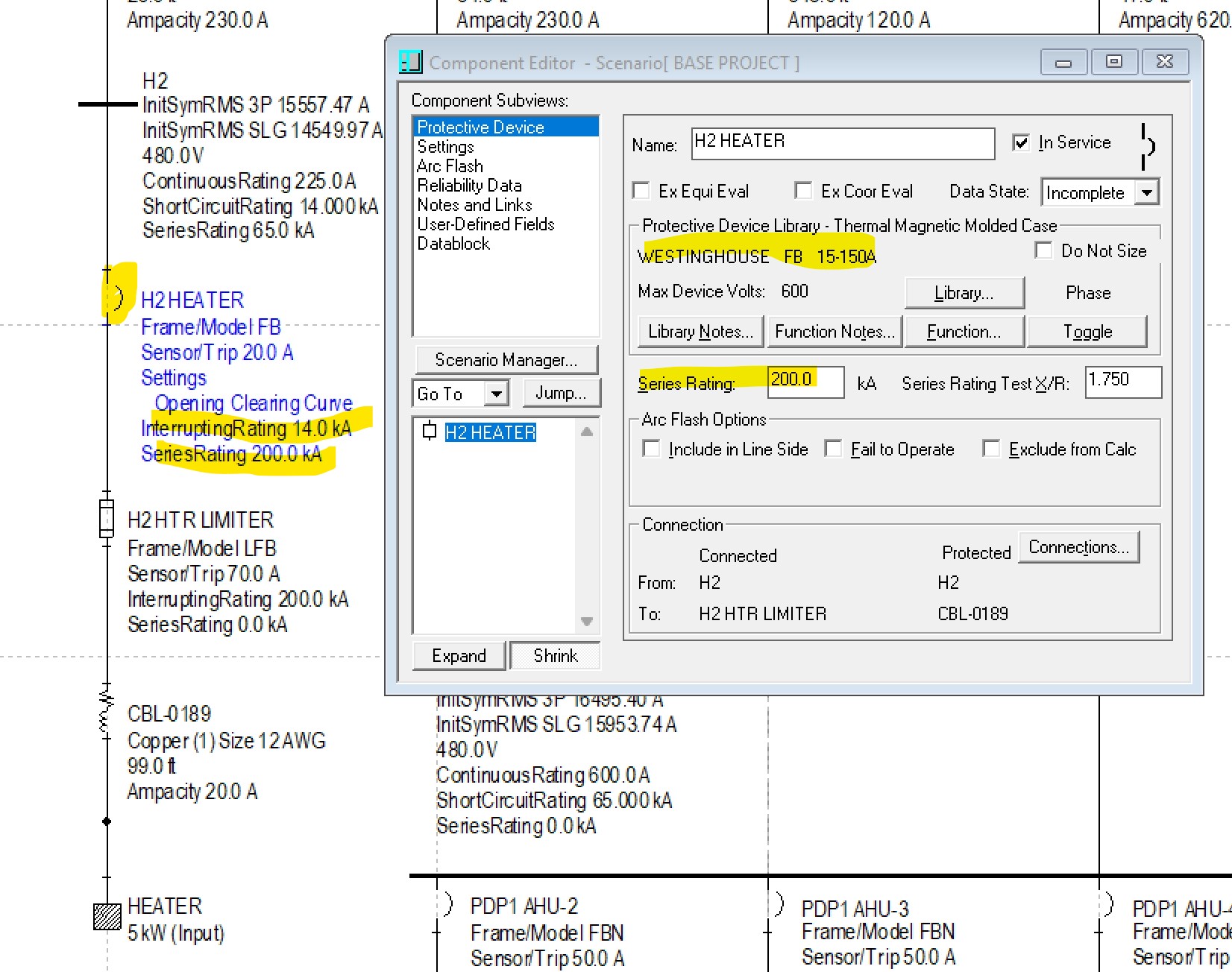This screenshot has width=1232, height=972.
Task: Click the PDP1 AHU-2 breaker symbol
Action: (x=447, y=904)
